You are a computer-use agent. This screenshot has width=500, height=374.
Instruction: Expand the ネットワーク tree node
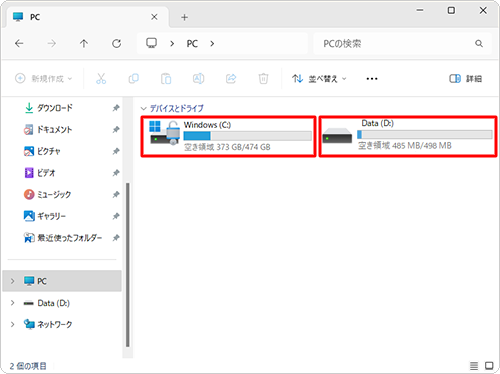(x=13, y=324)
